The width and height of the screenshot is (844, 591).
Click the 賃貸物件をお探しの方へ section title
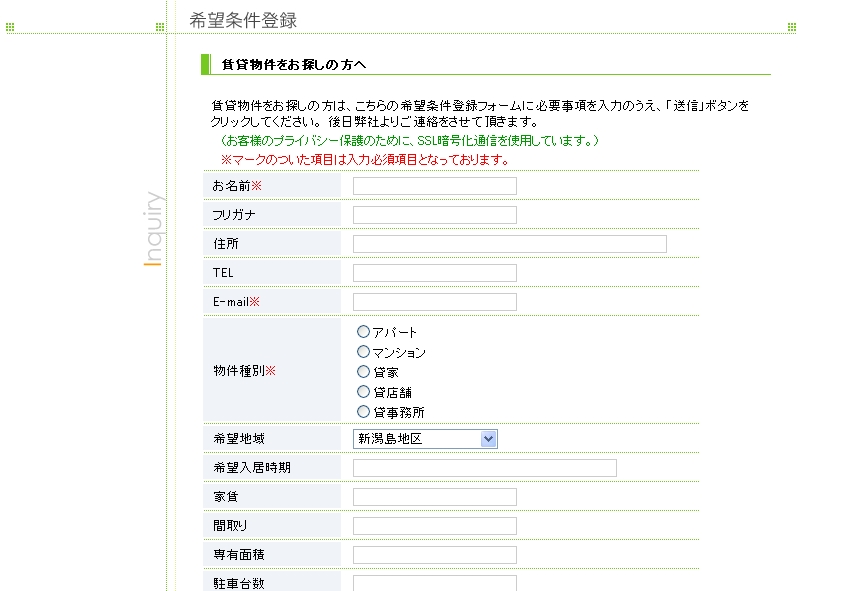[x=294, y=65]
